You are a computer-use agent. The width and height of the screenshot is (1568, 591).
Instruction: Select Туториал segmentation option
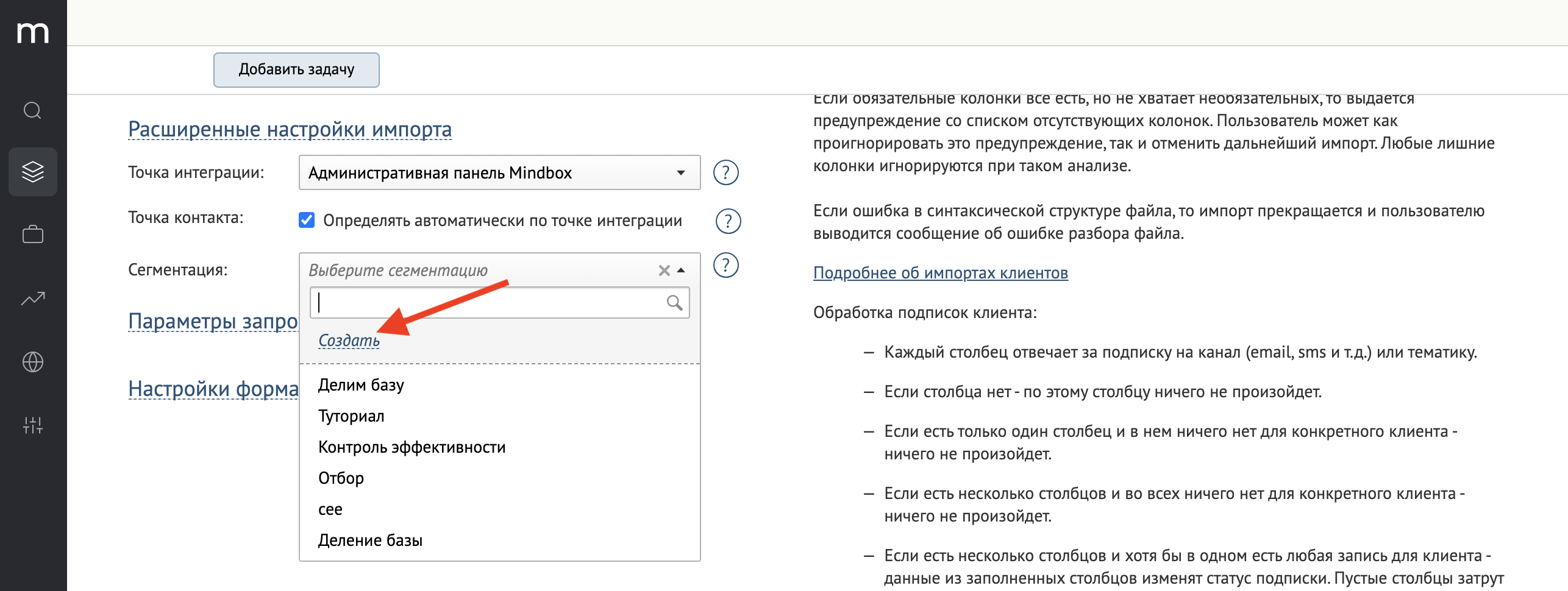pyautogui.click(x=499, y=416)
